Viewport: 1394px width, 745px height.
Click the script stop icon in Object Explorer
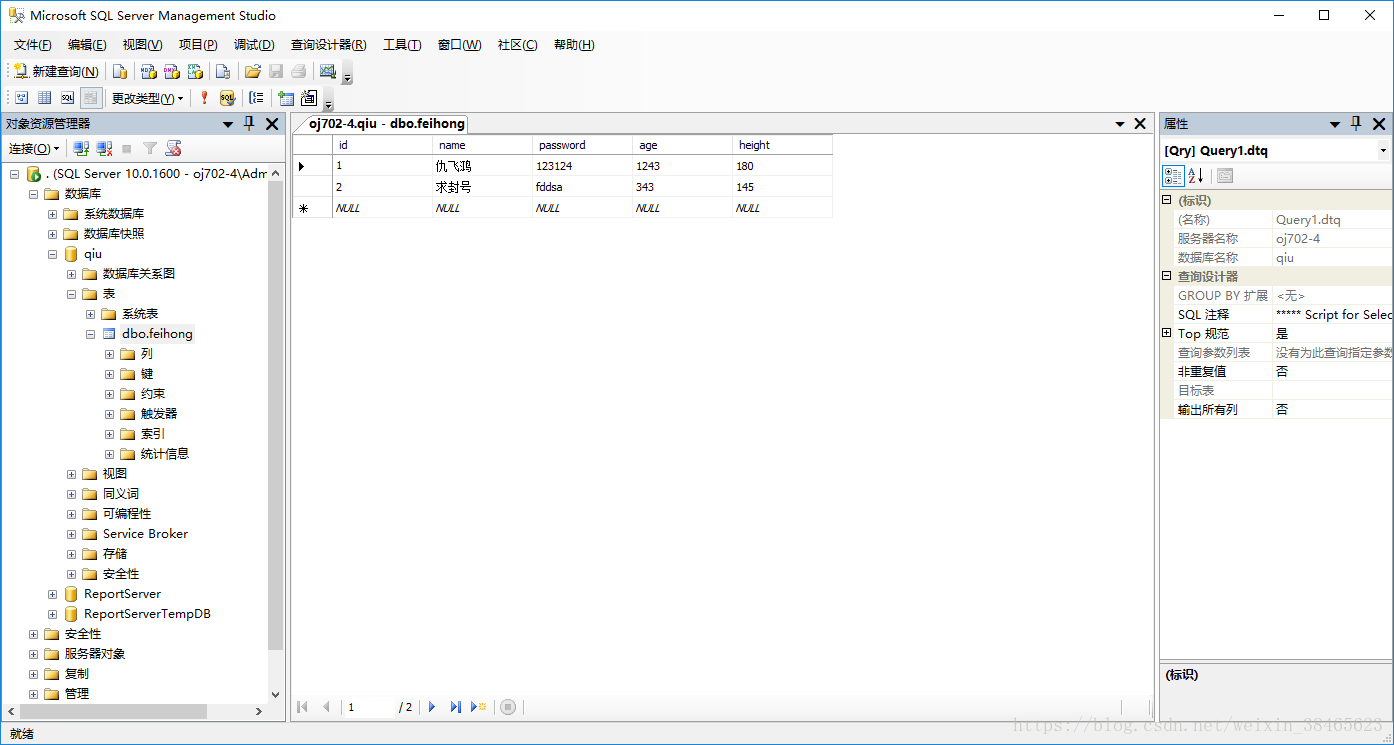click(x=173, y=148)
